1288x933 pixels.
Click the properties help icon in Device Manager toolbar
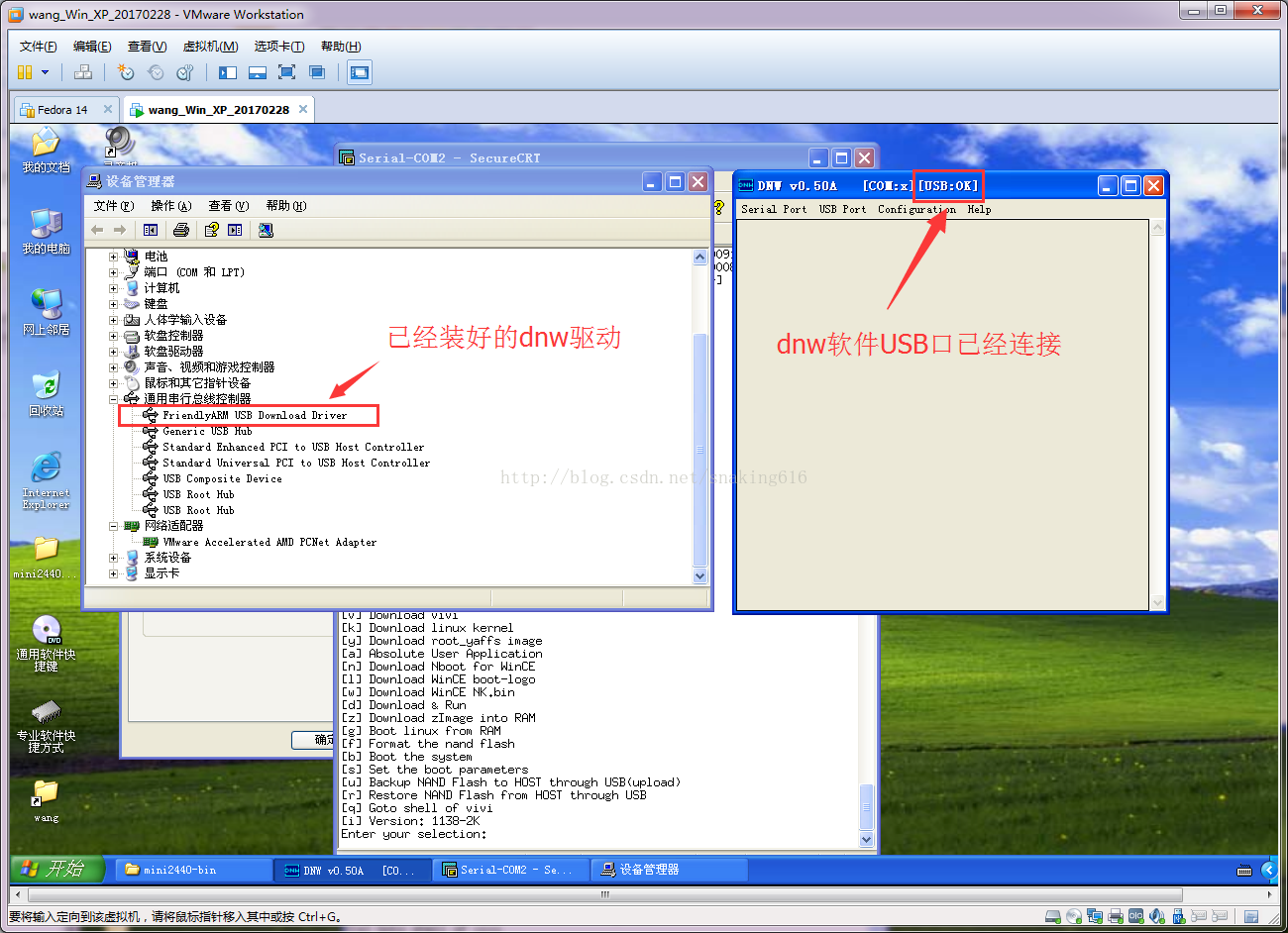pos(211,230)
